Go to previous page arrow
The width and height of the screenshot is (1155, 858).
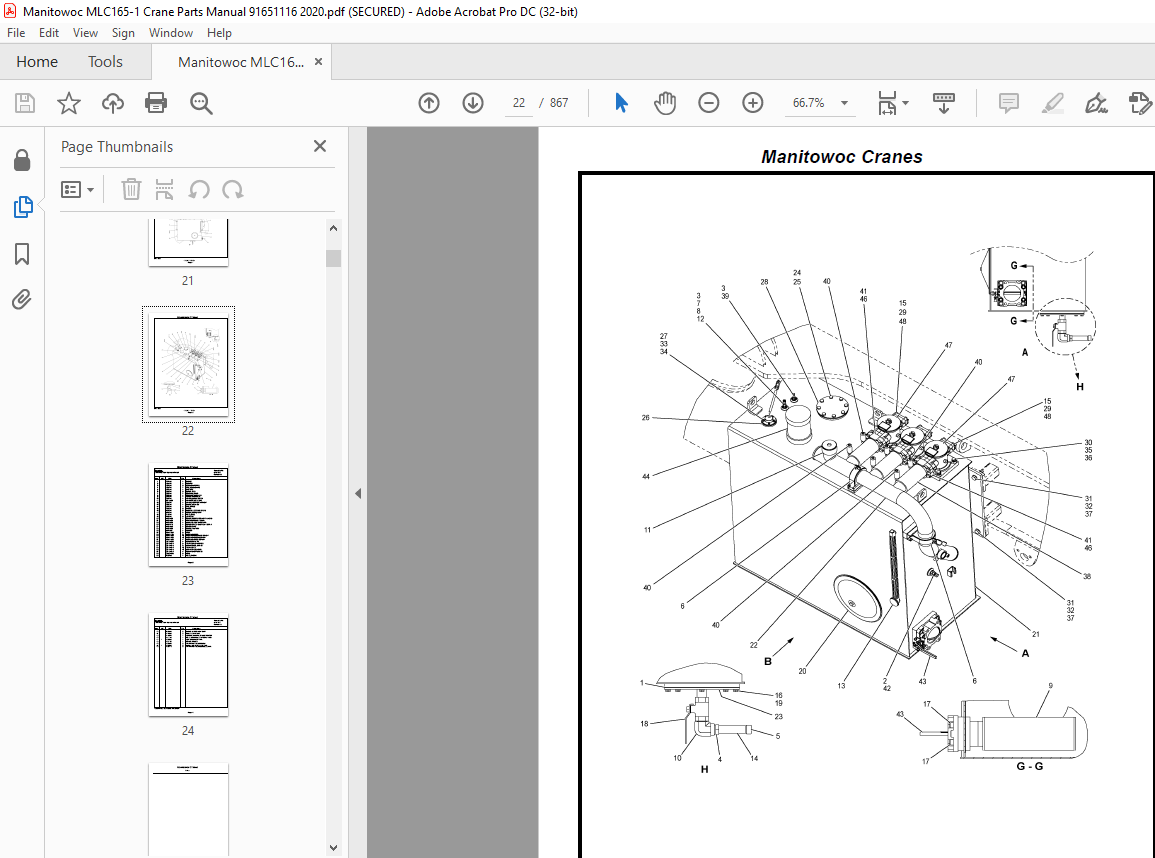click(x=429, y=103)
